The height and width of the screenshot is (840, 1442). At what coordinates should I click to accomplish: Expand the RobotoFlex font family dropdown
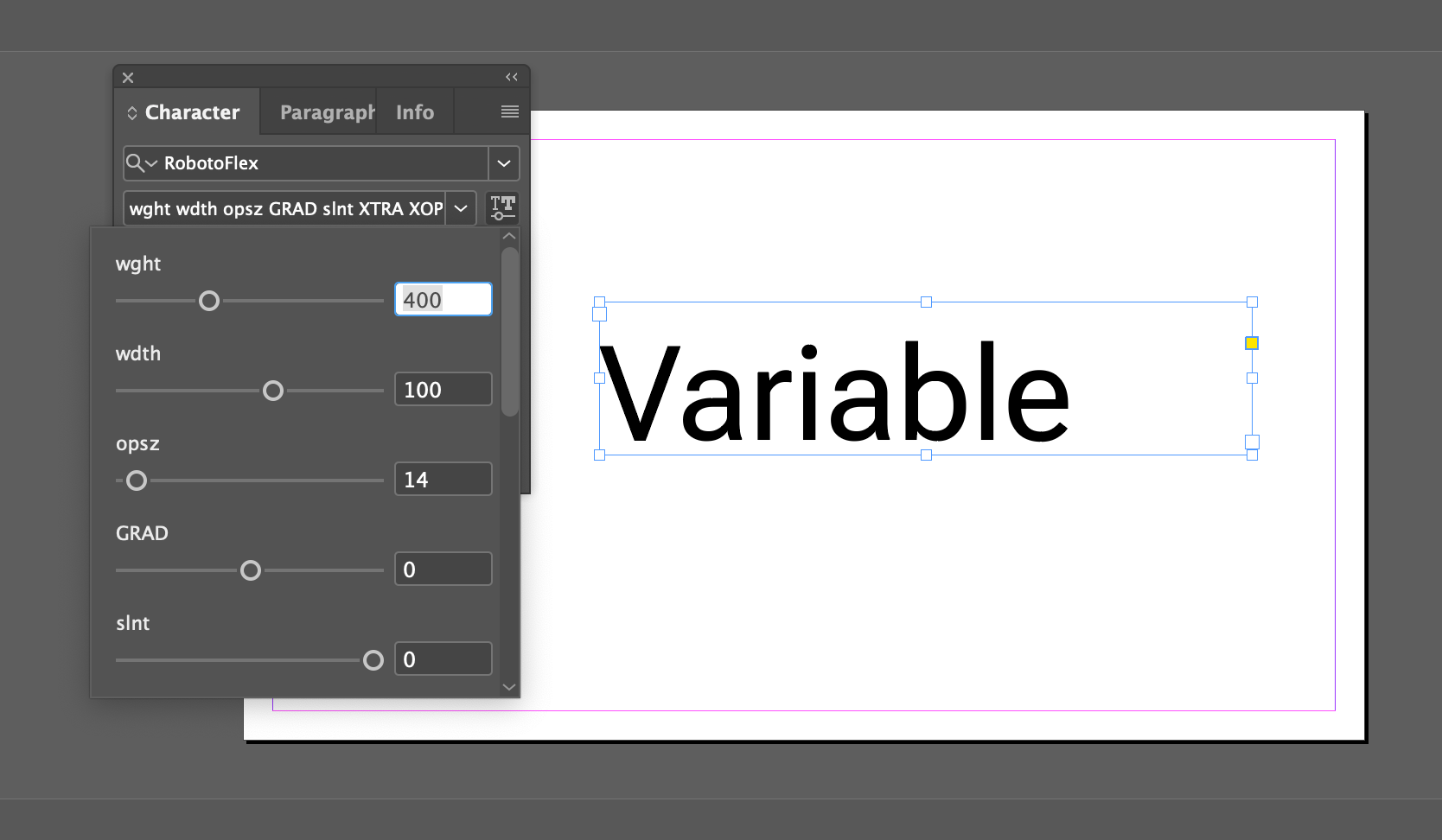pos(504,163)
